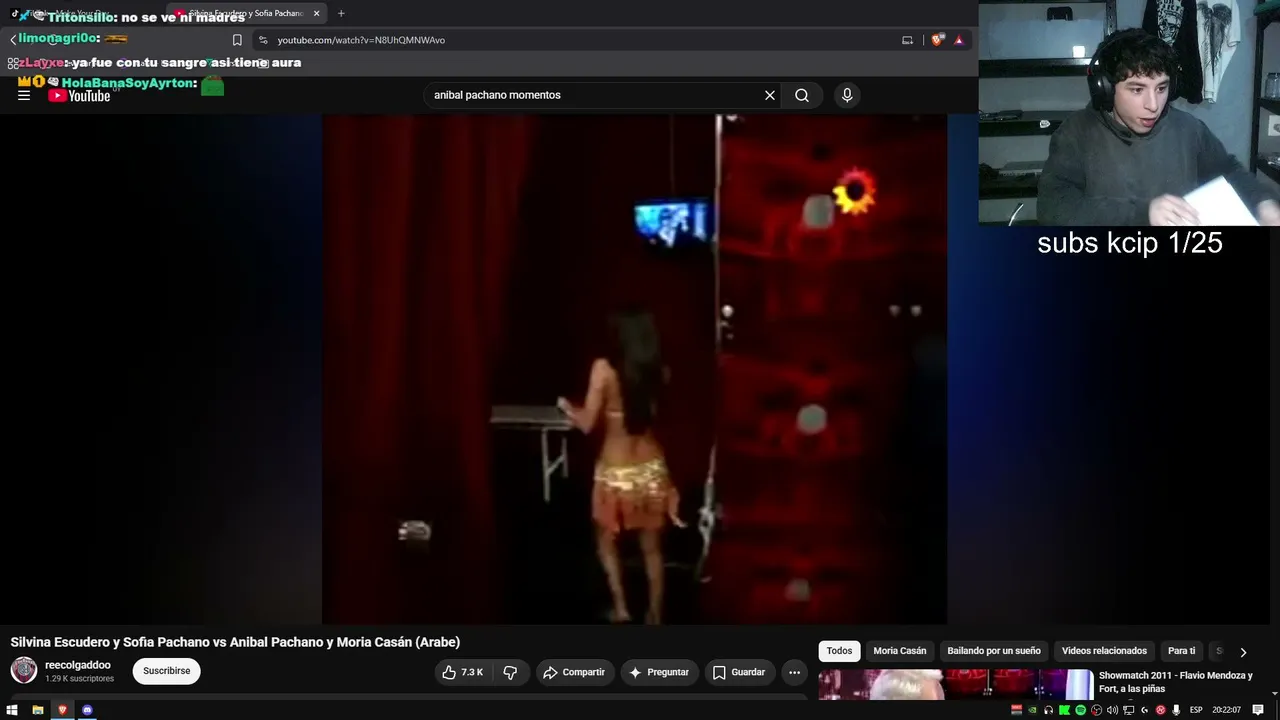This screenshot has height=720, width=1280.
Task: Bookmark this page in the address bar
Action: tap(237, 40)
